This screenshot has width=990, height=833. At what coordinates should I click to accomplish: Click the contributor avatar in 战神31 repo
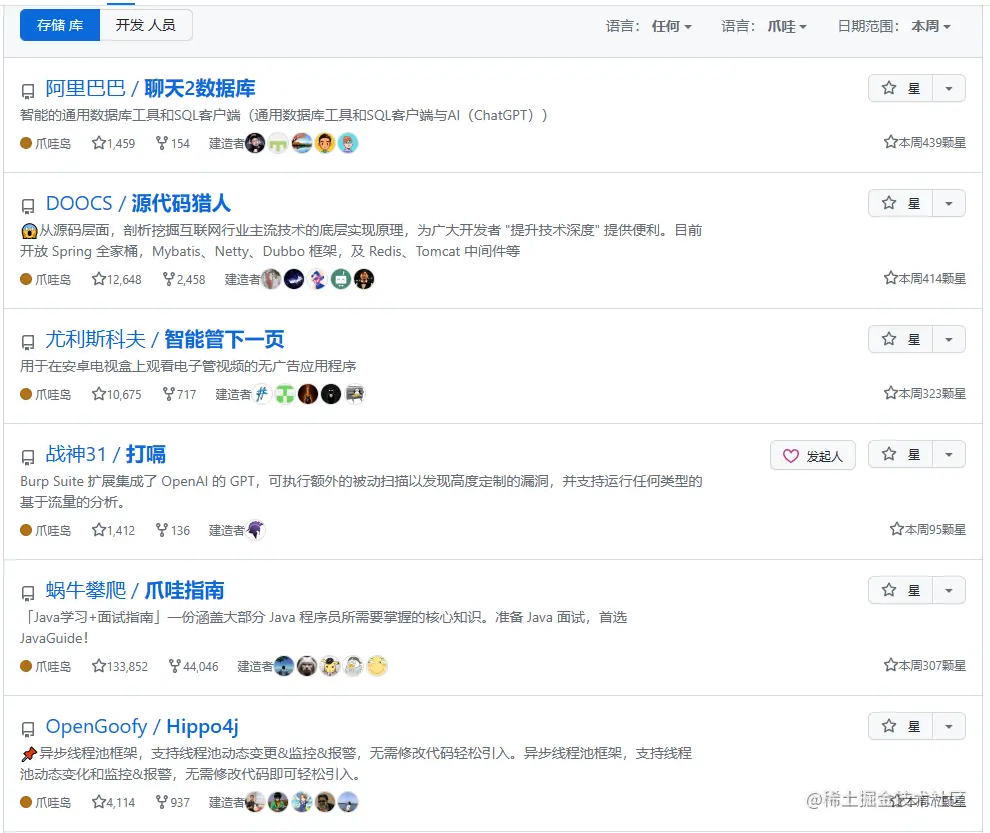[x=255, y=529]
